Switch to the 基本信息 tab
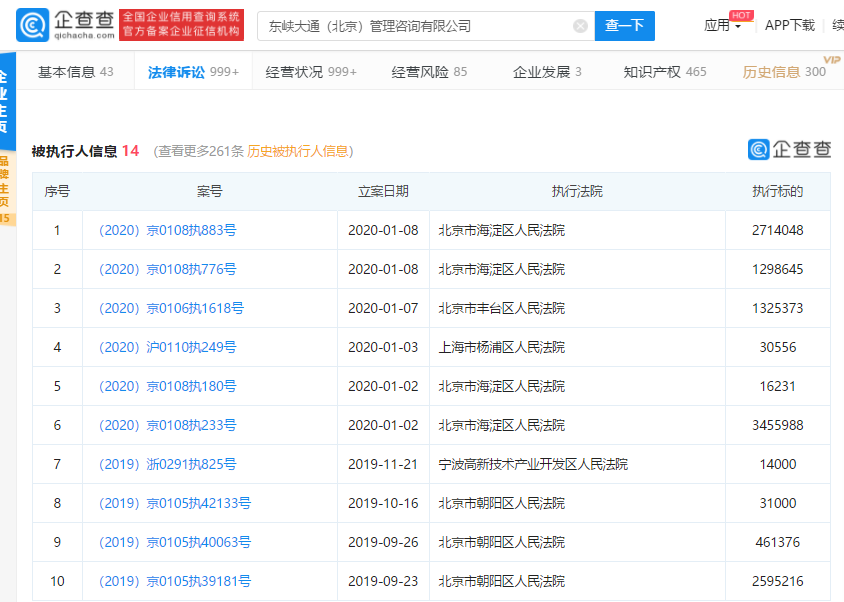844x602 pixels. (x=75, y=72)
